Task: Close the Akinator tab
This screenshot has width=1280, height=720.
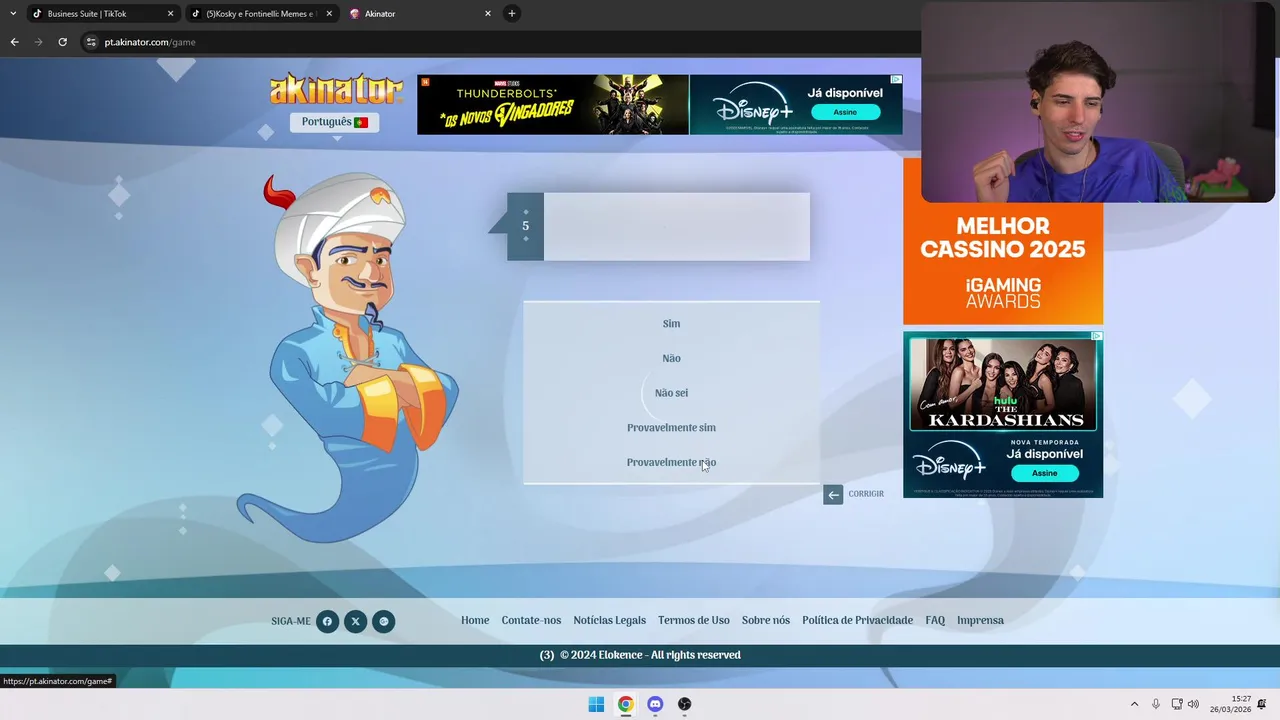Action: [x=488, y=14]
